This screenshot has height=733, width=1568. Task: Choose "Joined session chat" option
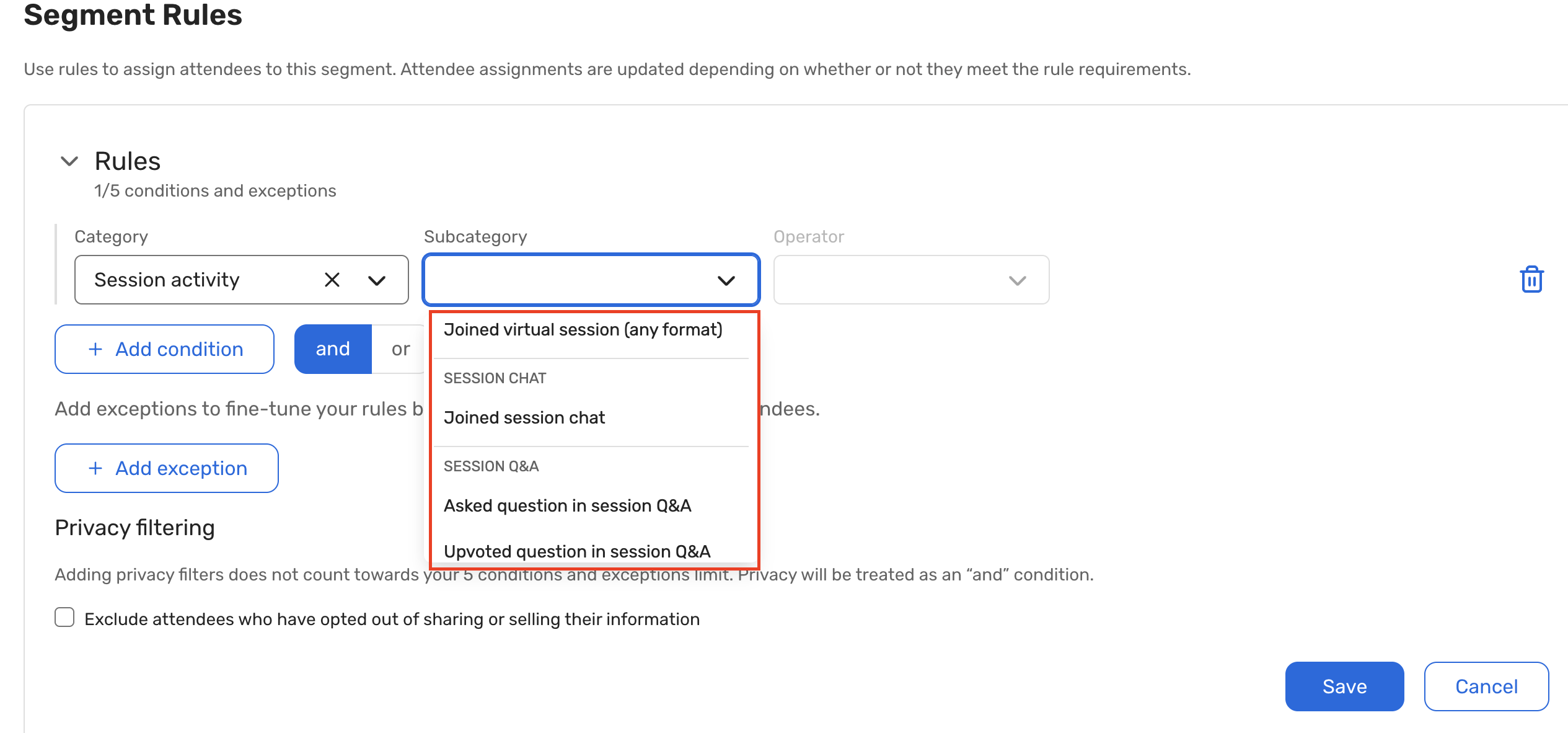524,418
